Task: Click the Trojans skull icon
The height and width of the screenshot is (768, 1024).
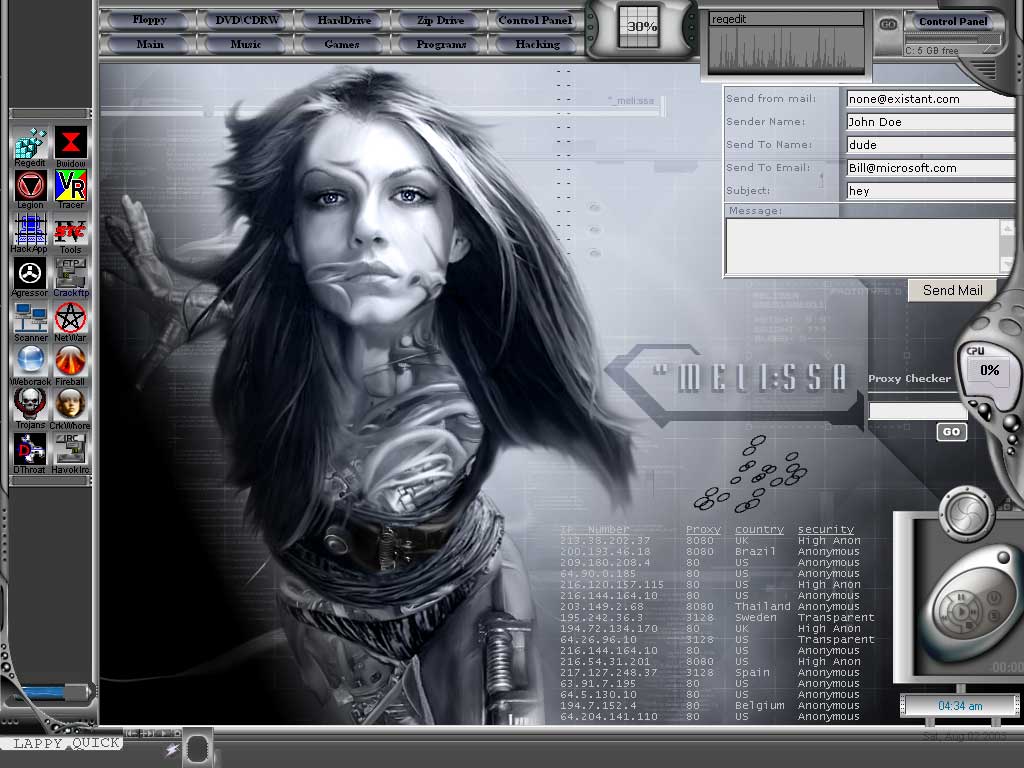Action: click(x=30, y=404)
